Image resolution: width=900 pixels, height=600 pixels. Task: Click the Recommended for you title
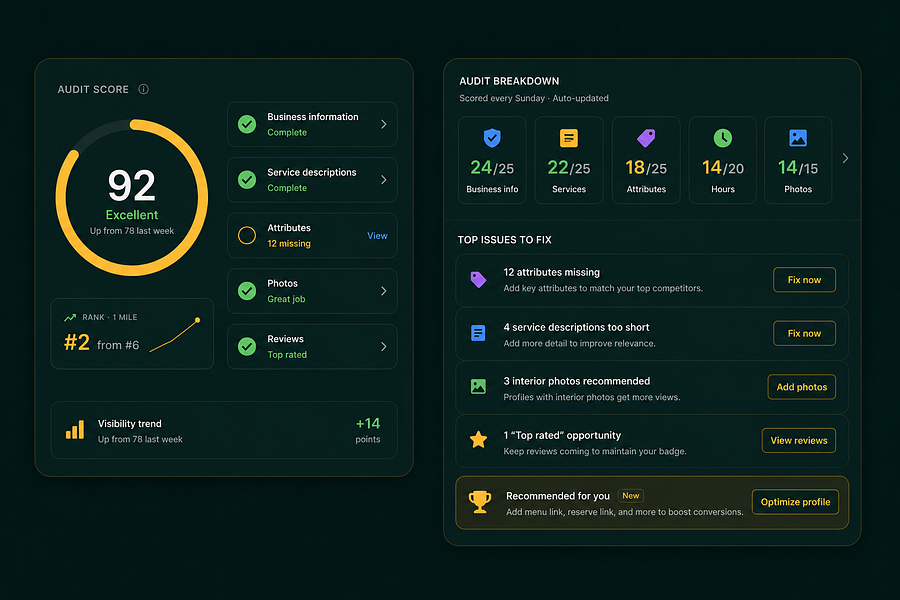point(558,496)
